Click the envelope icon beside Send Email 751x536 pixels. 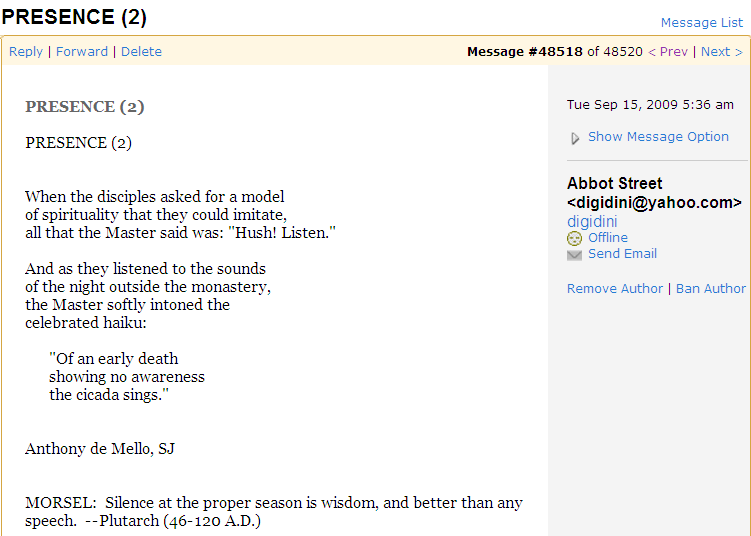point(574,255)
